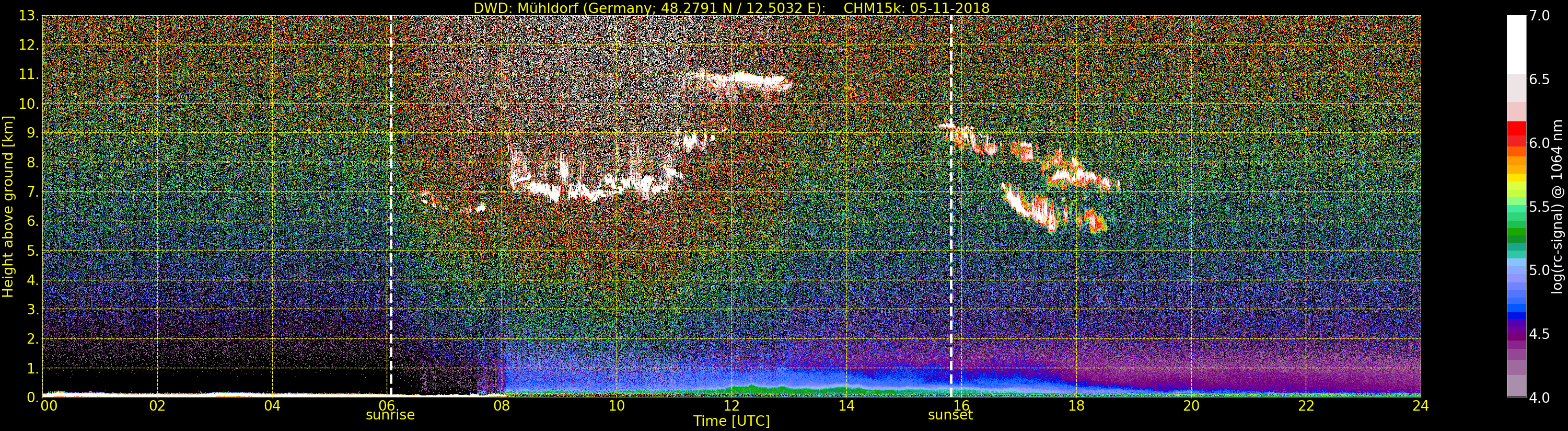1568x431 pixels.
Task: Click the height axis tick label 12
Action: (29, 45)
